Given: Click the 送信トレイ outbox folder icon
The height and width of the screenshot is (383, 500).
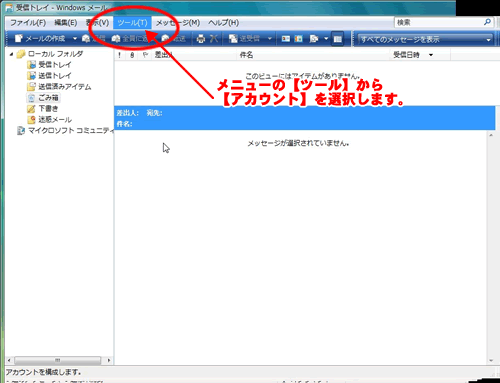Looking at the screenshot, I should click(31, 76).
